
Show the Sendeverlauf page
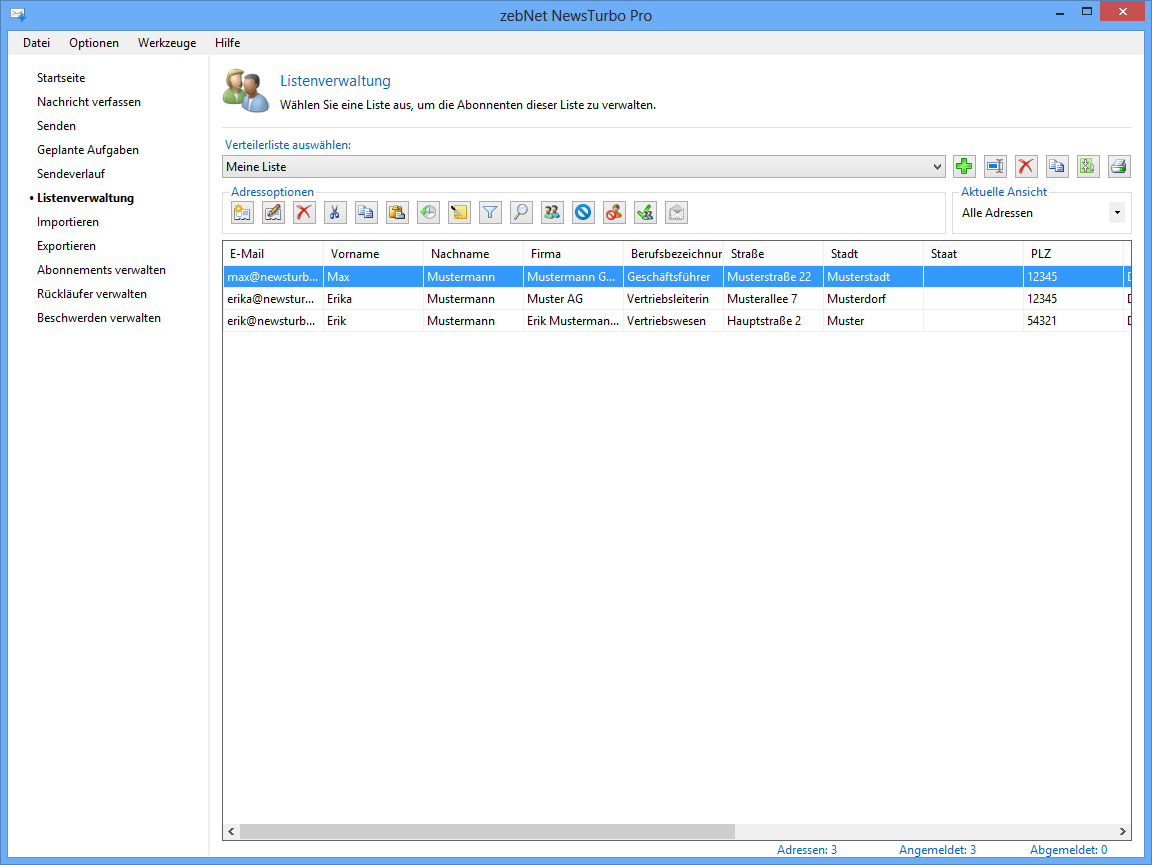(x=71, y=174)
